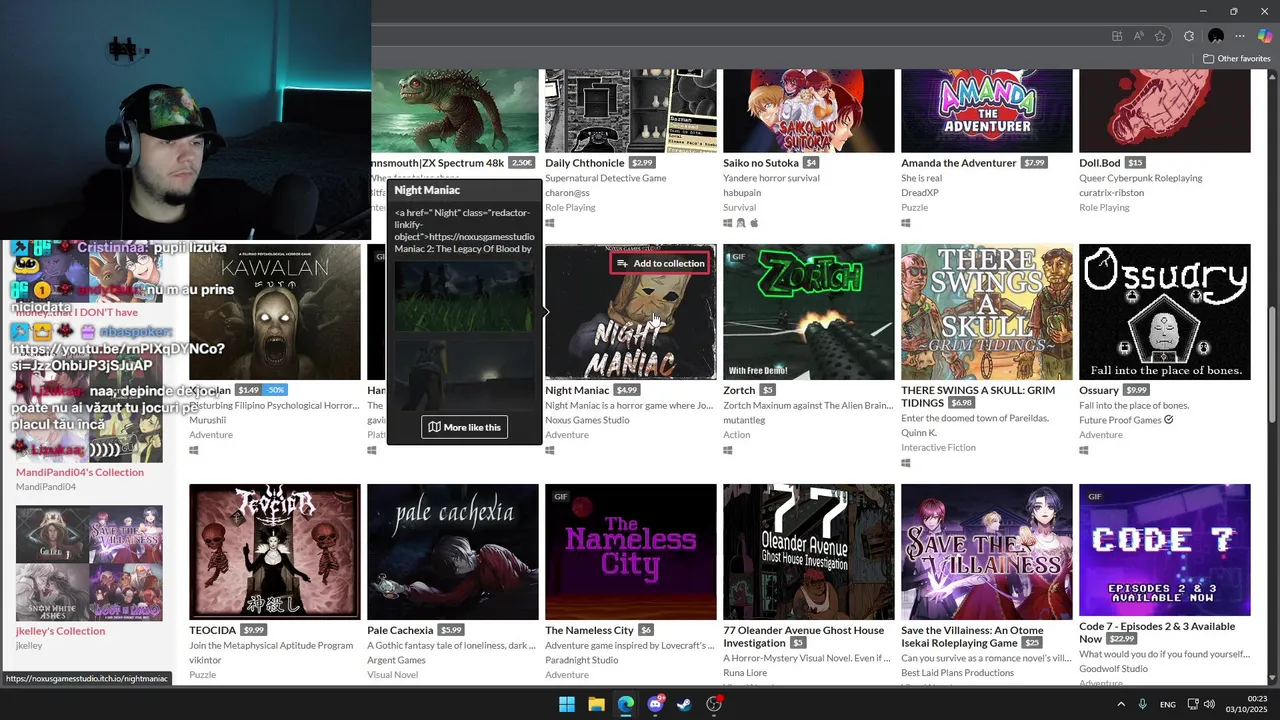This screenshot has width=1280, height=720.
Task: Open the Argent Games author link
Action: tap(396, 660)
